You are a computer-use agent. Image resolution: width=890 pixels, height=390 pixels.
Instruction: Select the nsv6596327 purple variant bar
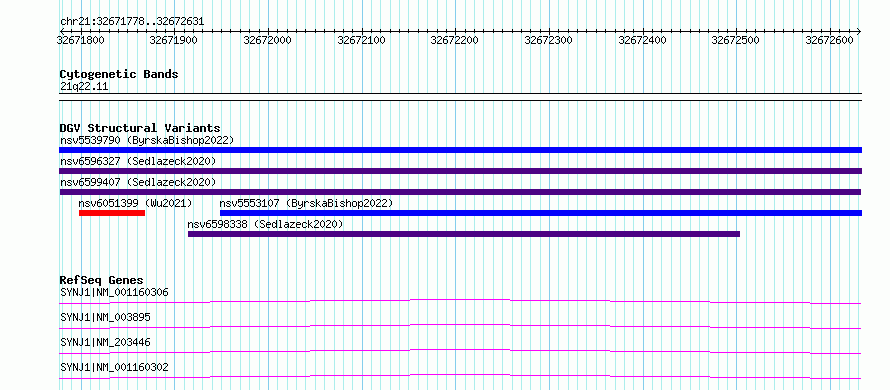click(x=460, y=171)
